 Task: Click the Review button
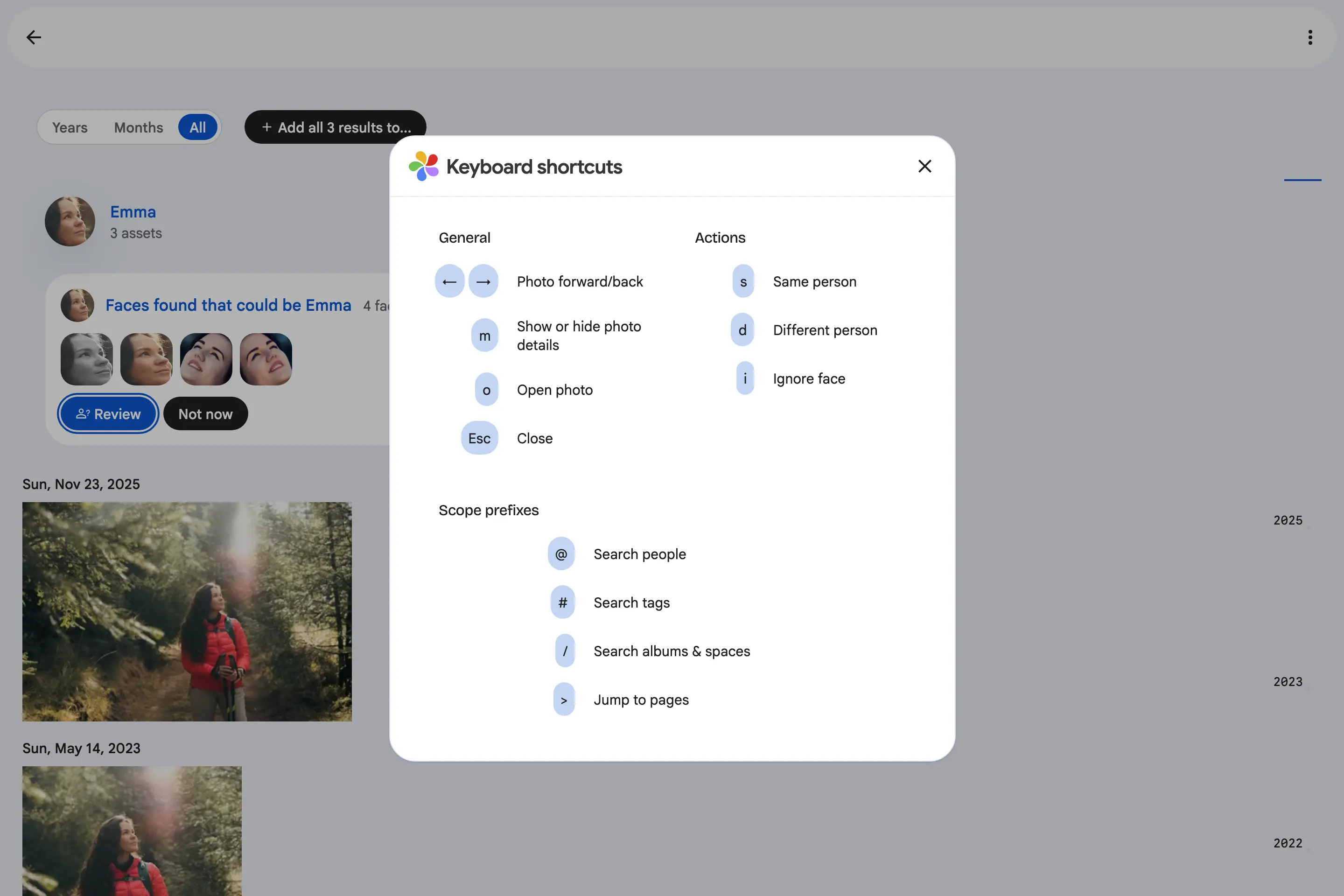coord(108,414)
